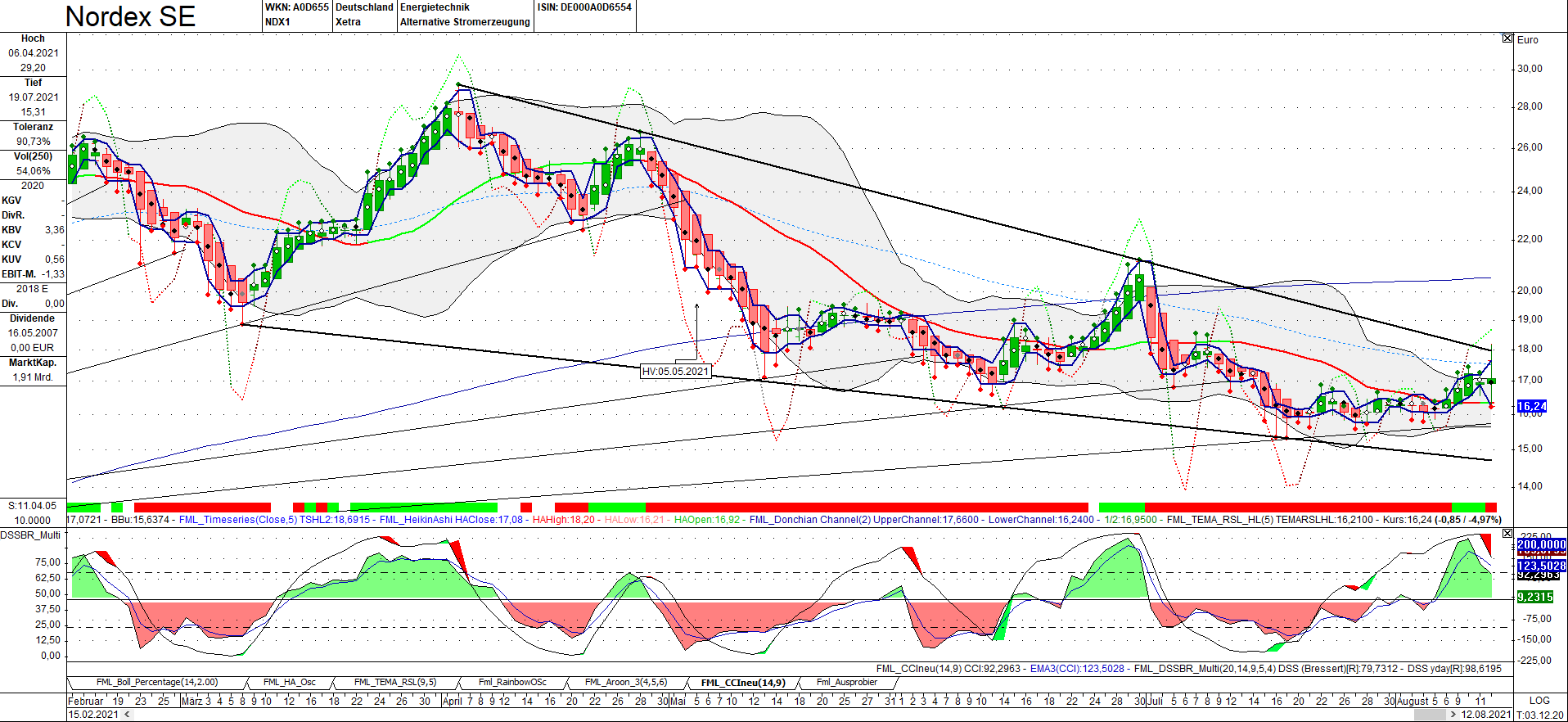Switch to the FML_HA_Osc tab
Viewport: 1568px width, 722px height.
coord(290,682)
